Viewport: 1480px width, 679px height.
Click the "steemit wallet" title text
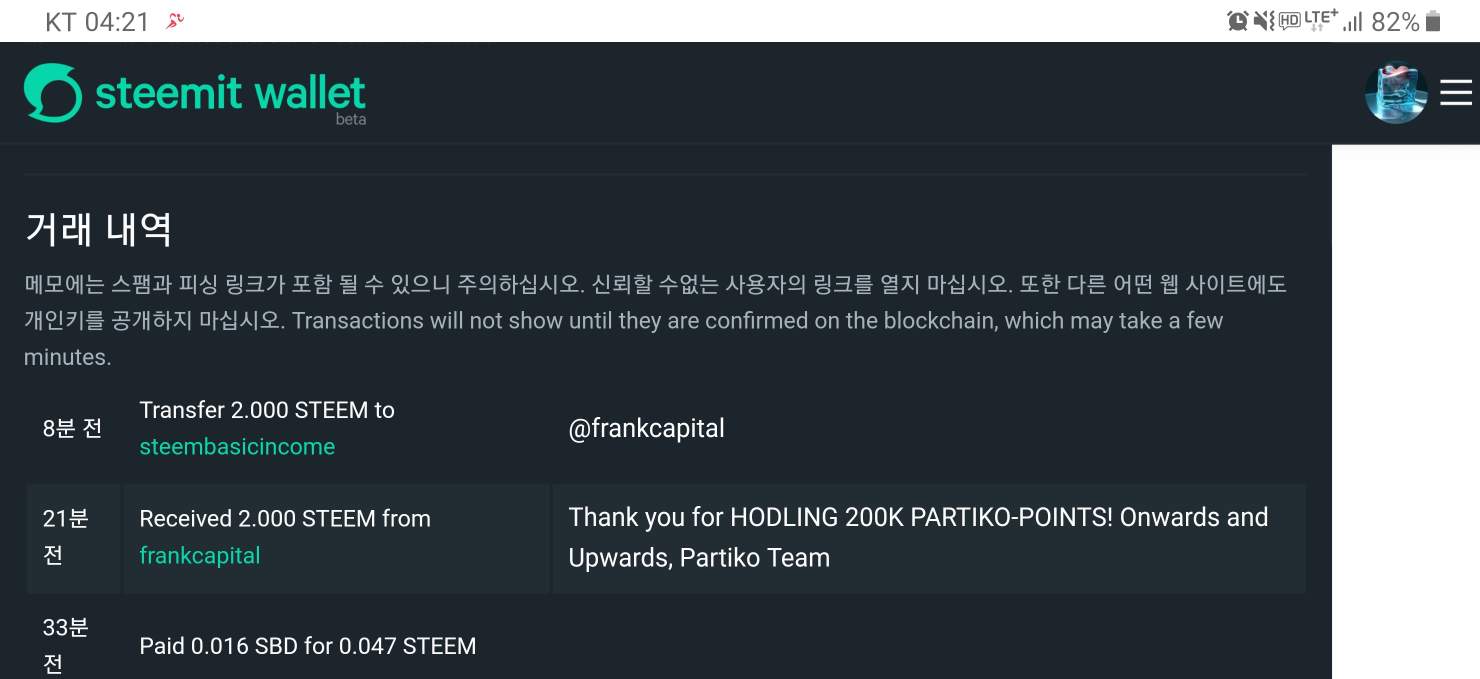(x=230, y=93)
